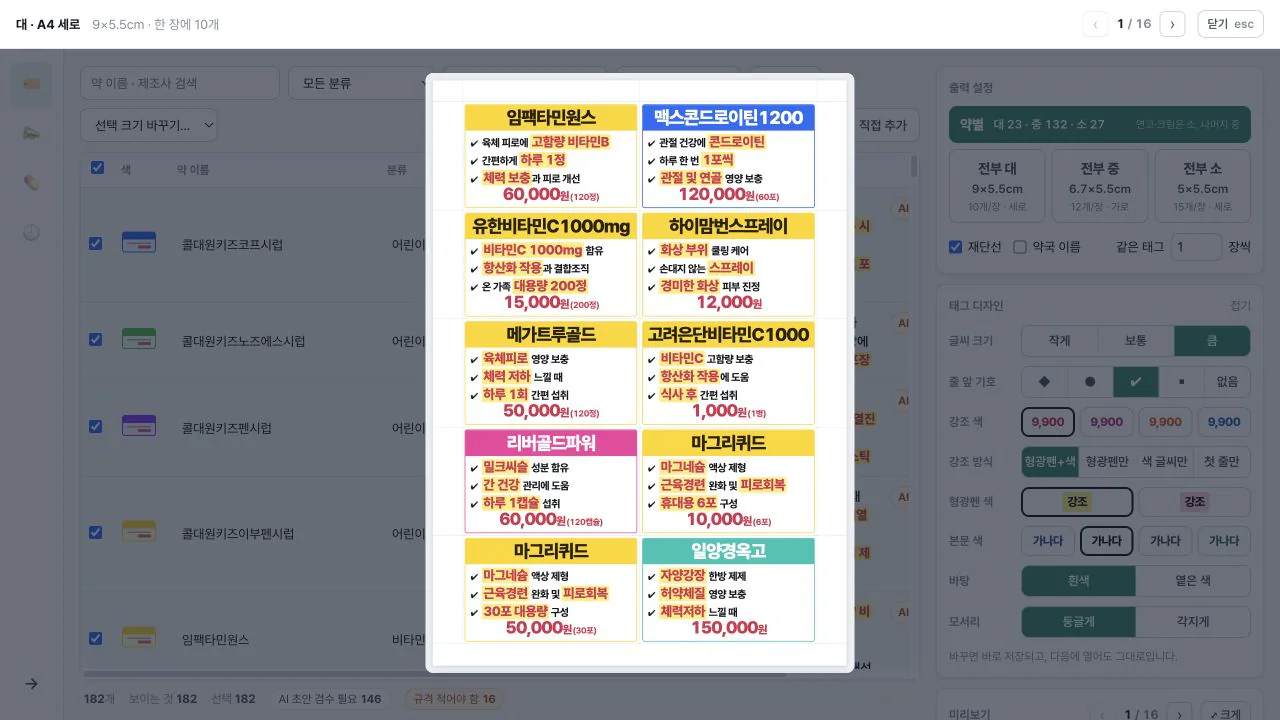
Task: Open the megaphone icon in left sidebar
Action: pyautogui.click(x=31, y=133)
